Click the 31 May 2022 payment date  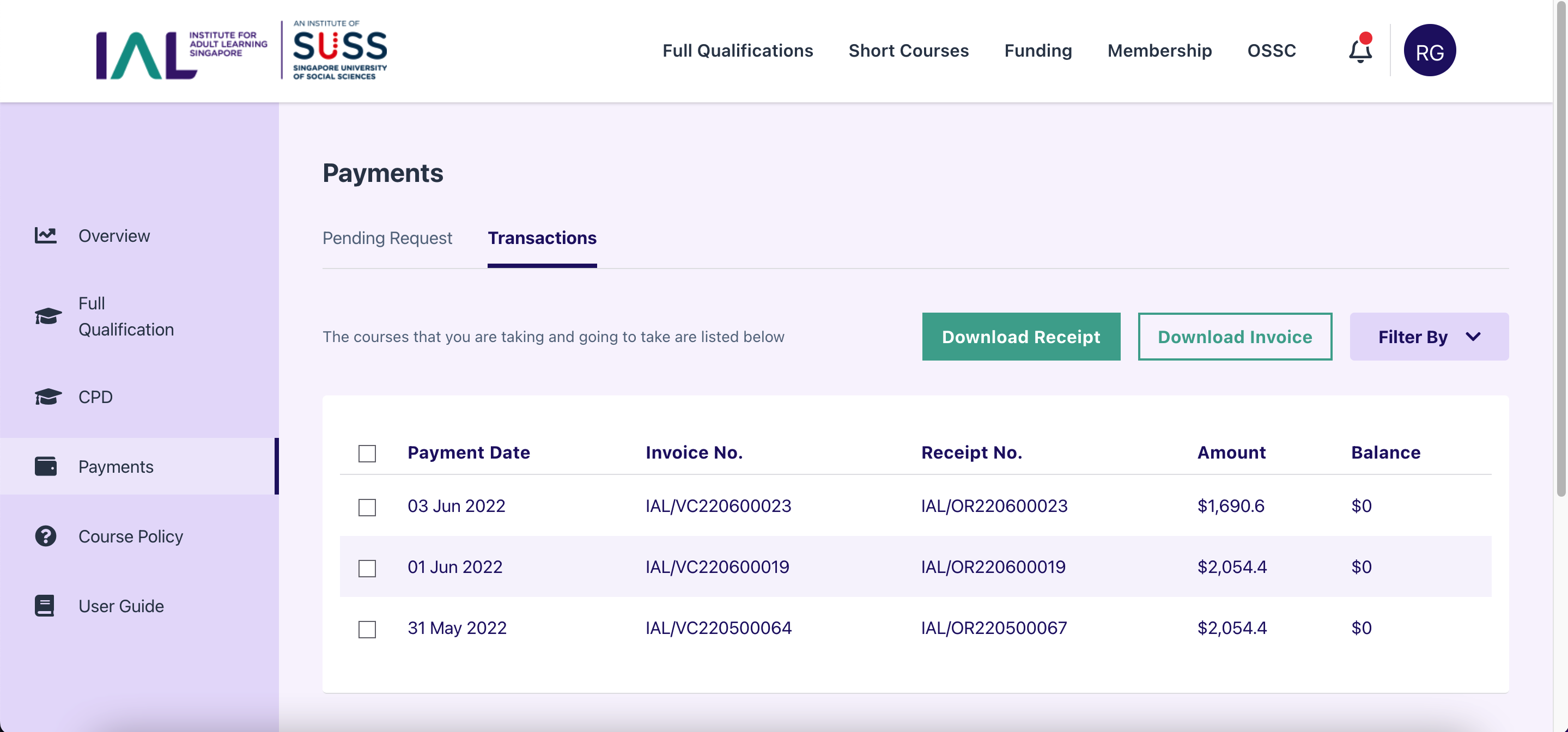tap(457, 628)
